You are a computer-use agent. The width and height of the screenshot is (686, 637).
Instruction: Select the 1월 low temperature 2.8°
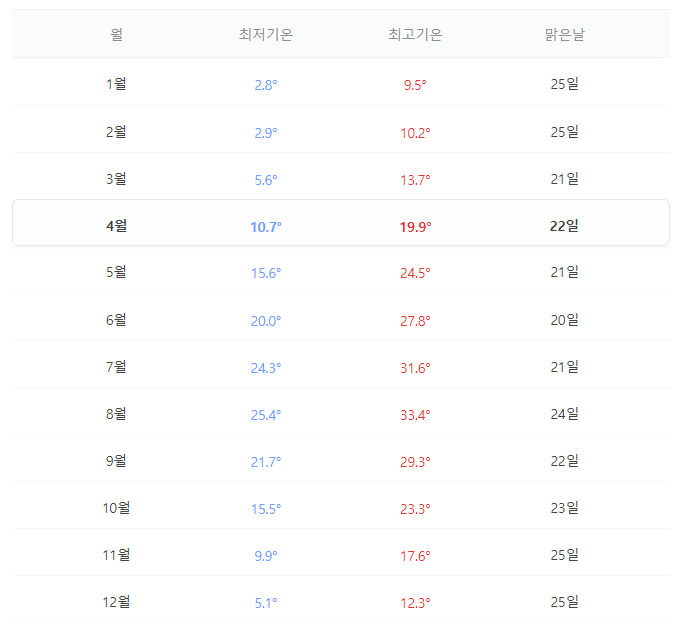(x=266, y=85)
